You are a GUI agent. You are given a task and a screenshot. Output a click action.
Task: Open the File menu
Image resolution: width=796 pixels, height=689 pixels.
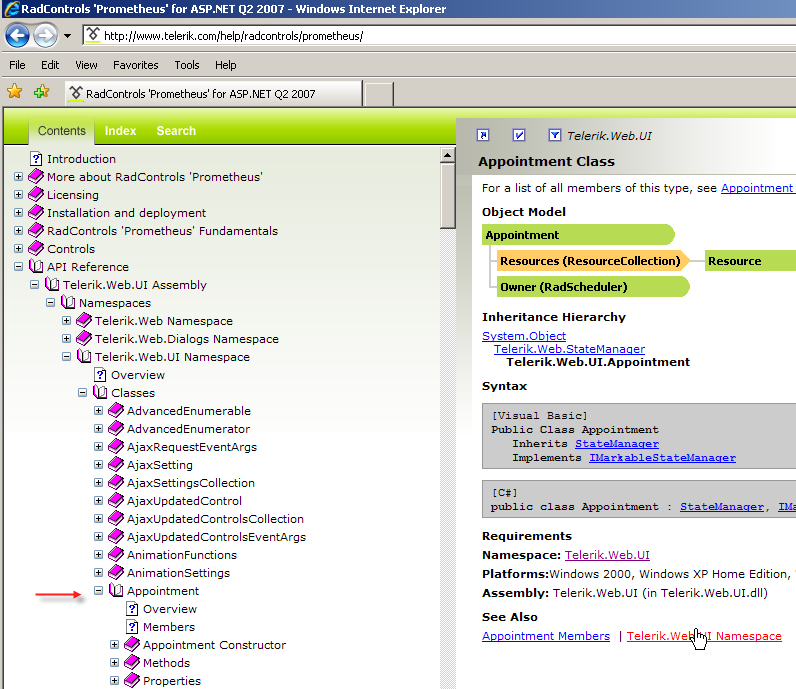pyautogui.click(x=17, y=65)
